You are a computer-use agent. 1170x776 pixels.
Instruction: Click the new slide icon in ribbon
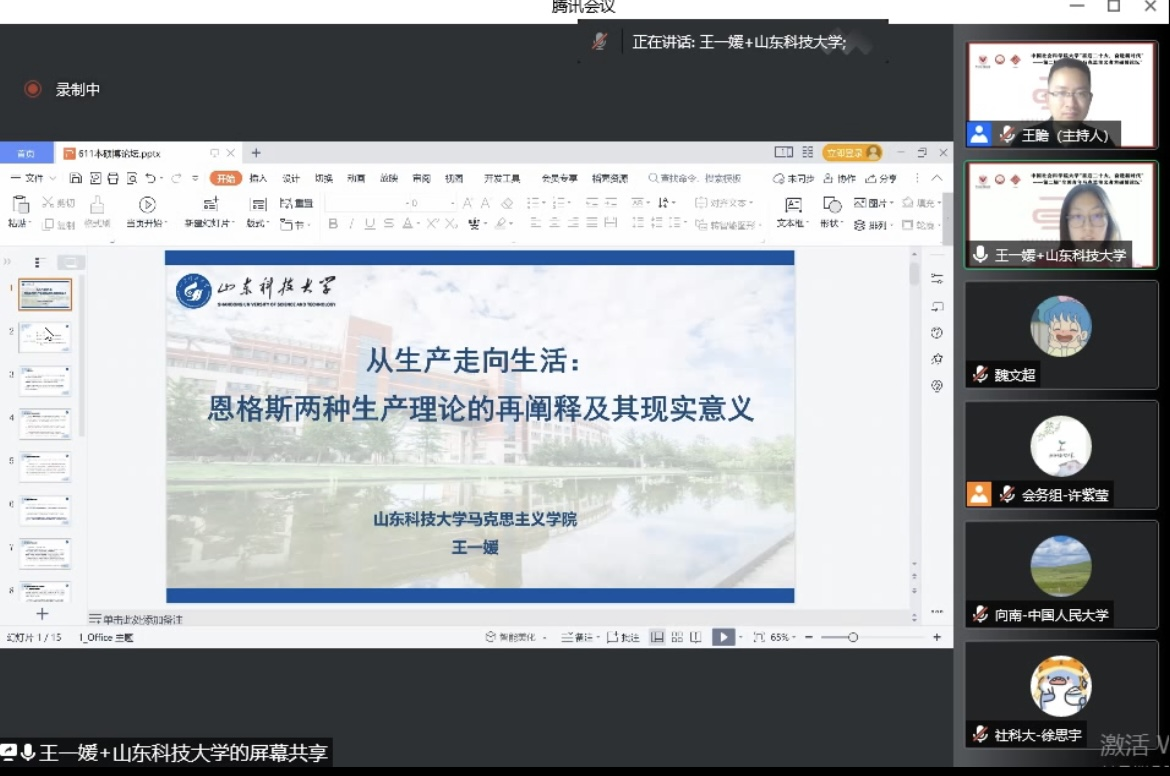(210, 205)
